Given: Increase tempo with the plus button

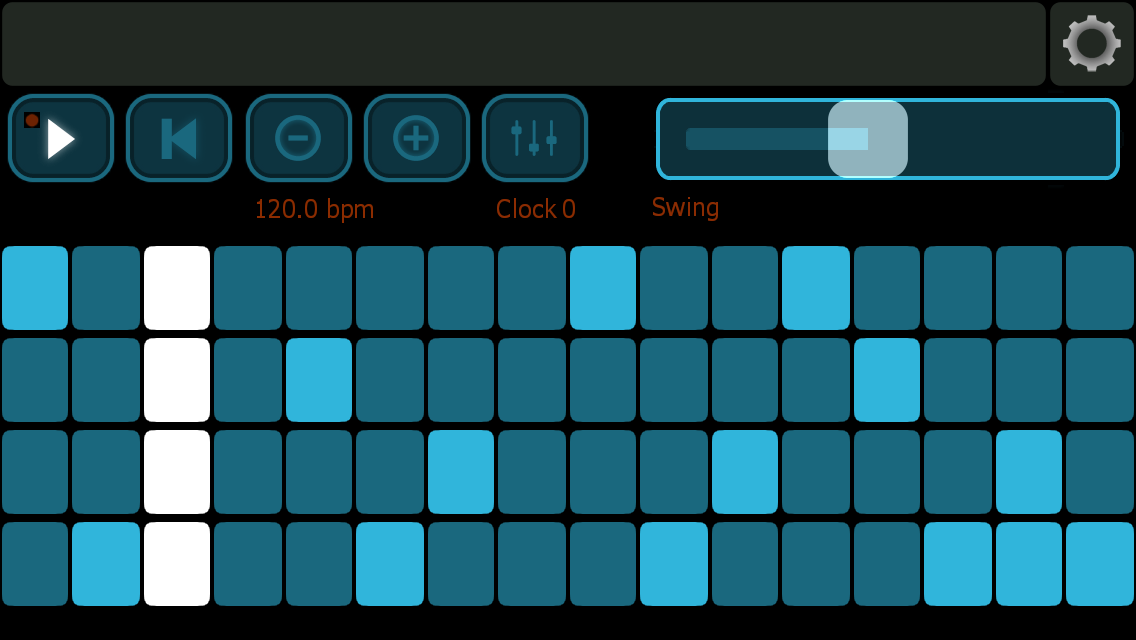Looking at the screenshot, I should 416,138.
